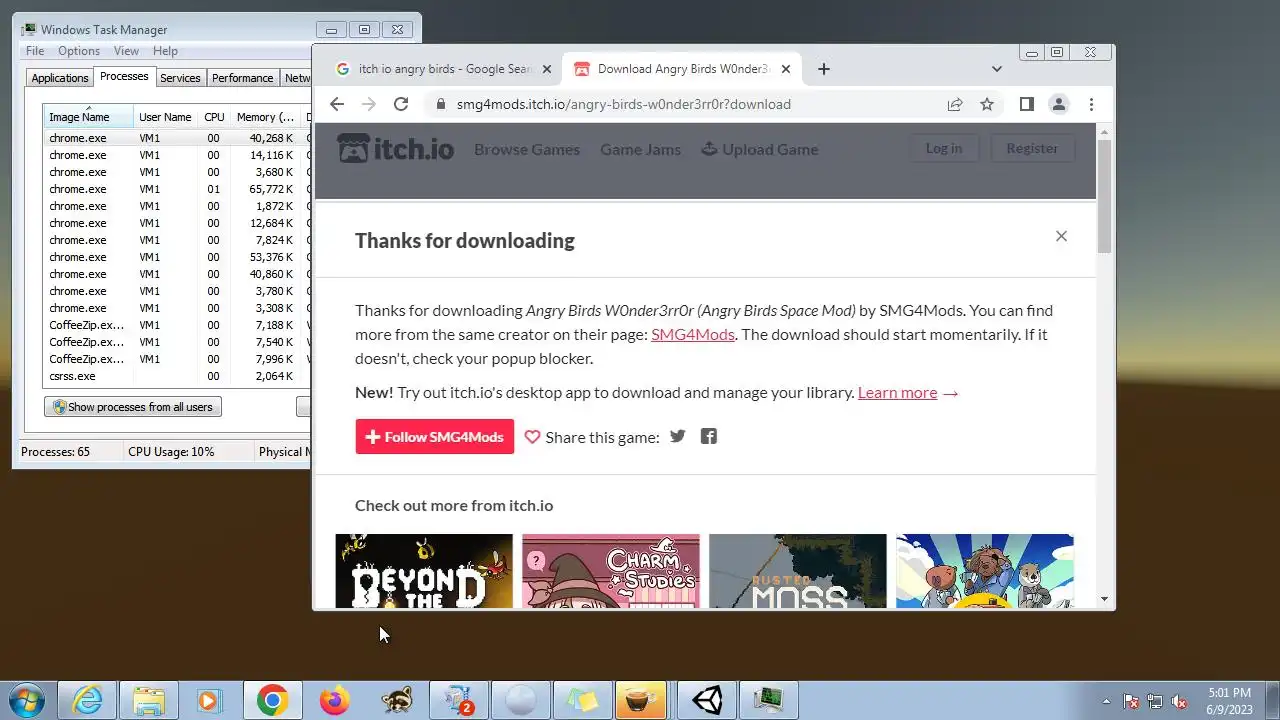Image resolution: width=1280 pixels, height=720 pixels.
Task: Open the capybara game thumbnail
Action: click(984, 571)
